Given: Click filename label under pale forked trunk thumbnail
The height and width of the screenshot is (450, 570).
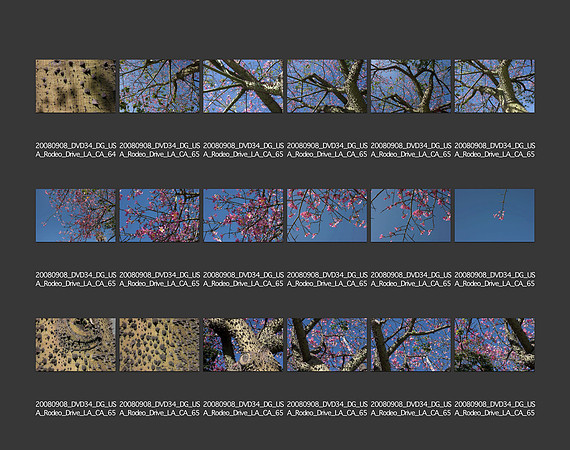Looking at the screenshot, I should click(x=495, y=150).
